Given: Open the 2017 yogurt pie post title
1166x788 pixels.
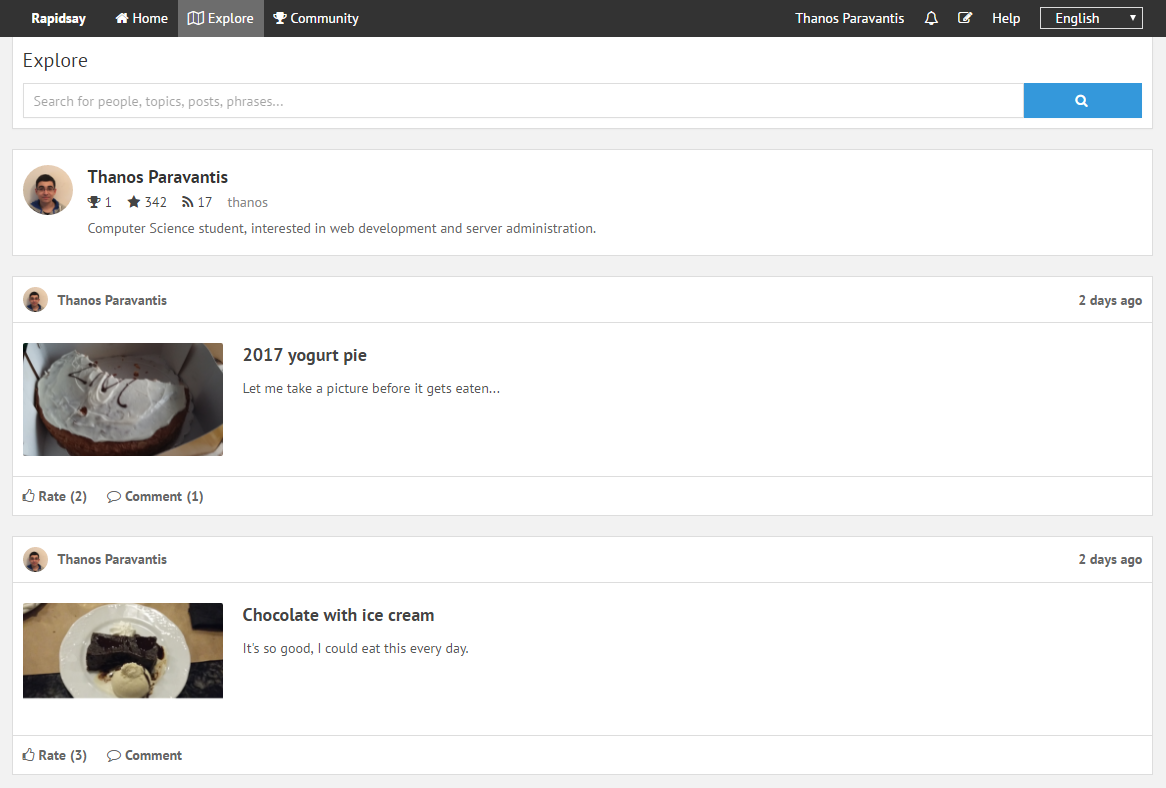Looking at the screenshot, I should click(304, 355).
